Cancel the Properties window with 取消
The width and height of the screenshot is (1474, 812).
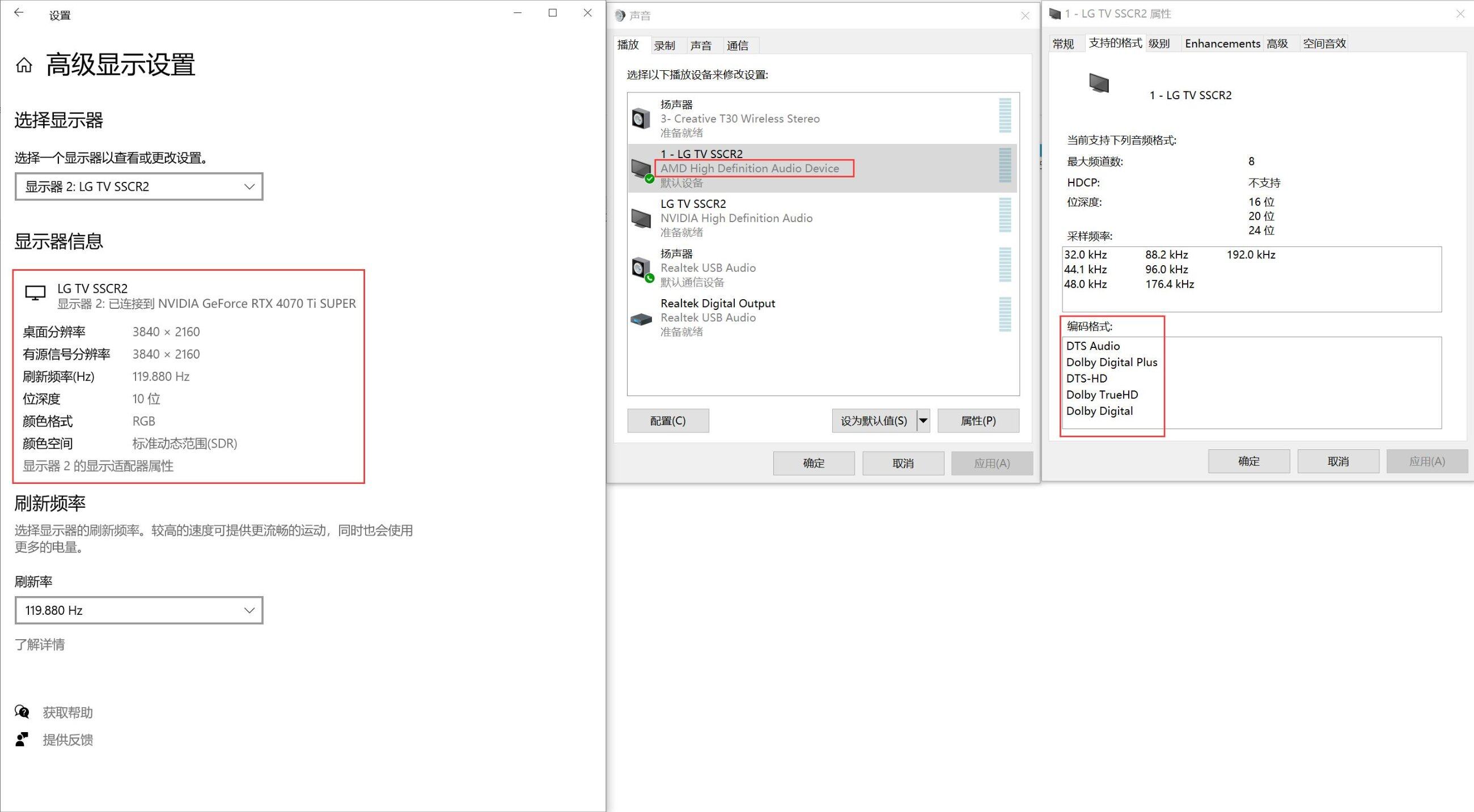click(1338, 461)
